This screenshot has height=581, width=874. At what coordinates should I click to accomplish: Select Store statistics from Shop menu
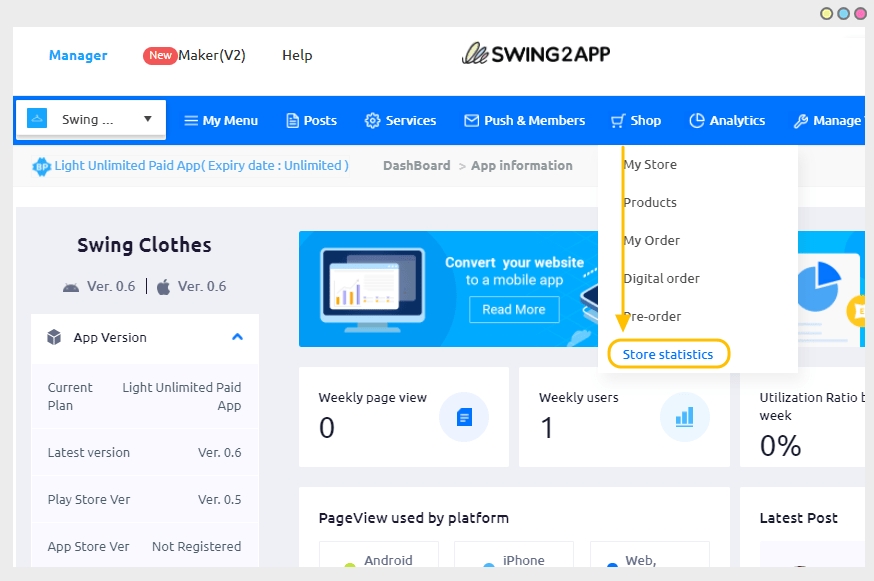668,354
